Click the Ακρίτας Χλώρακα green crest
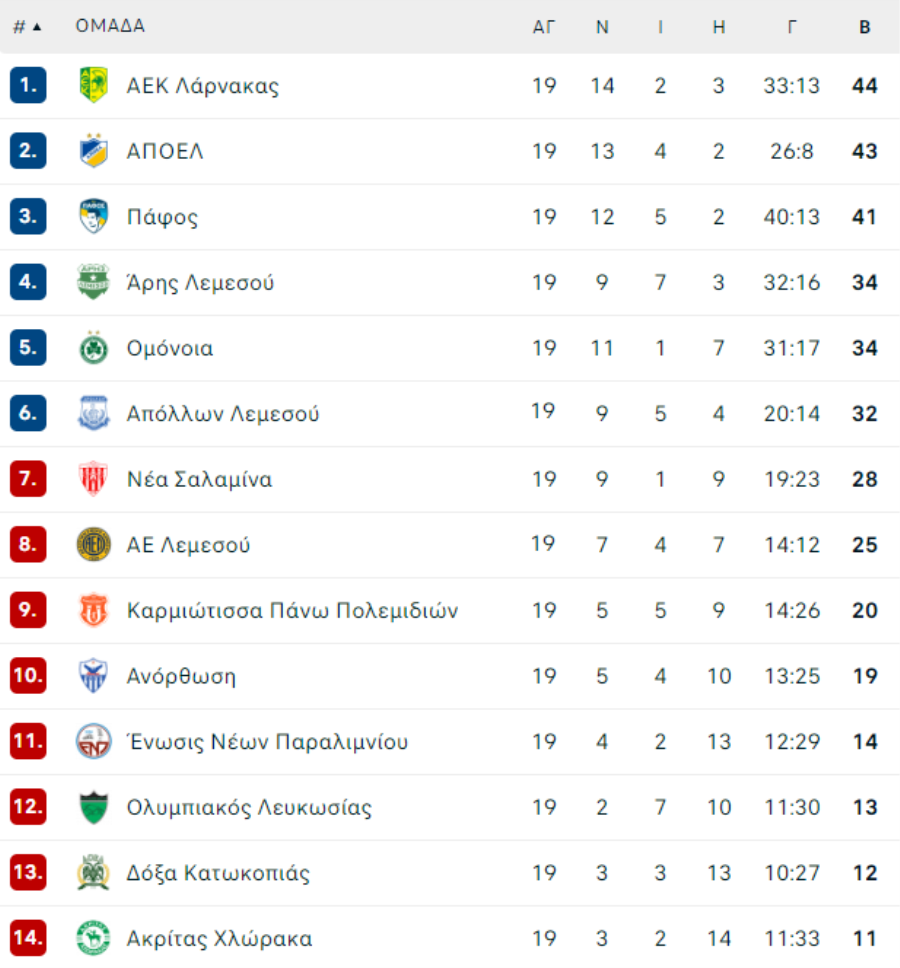 pos(94,938)
